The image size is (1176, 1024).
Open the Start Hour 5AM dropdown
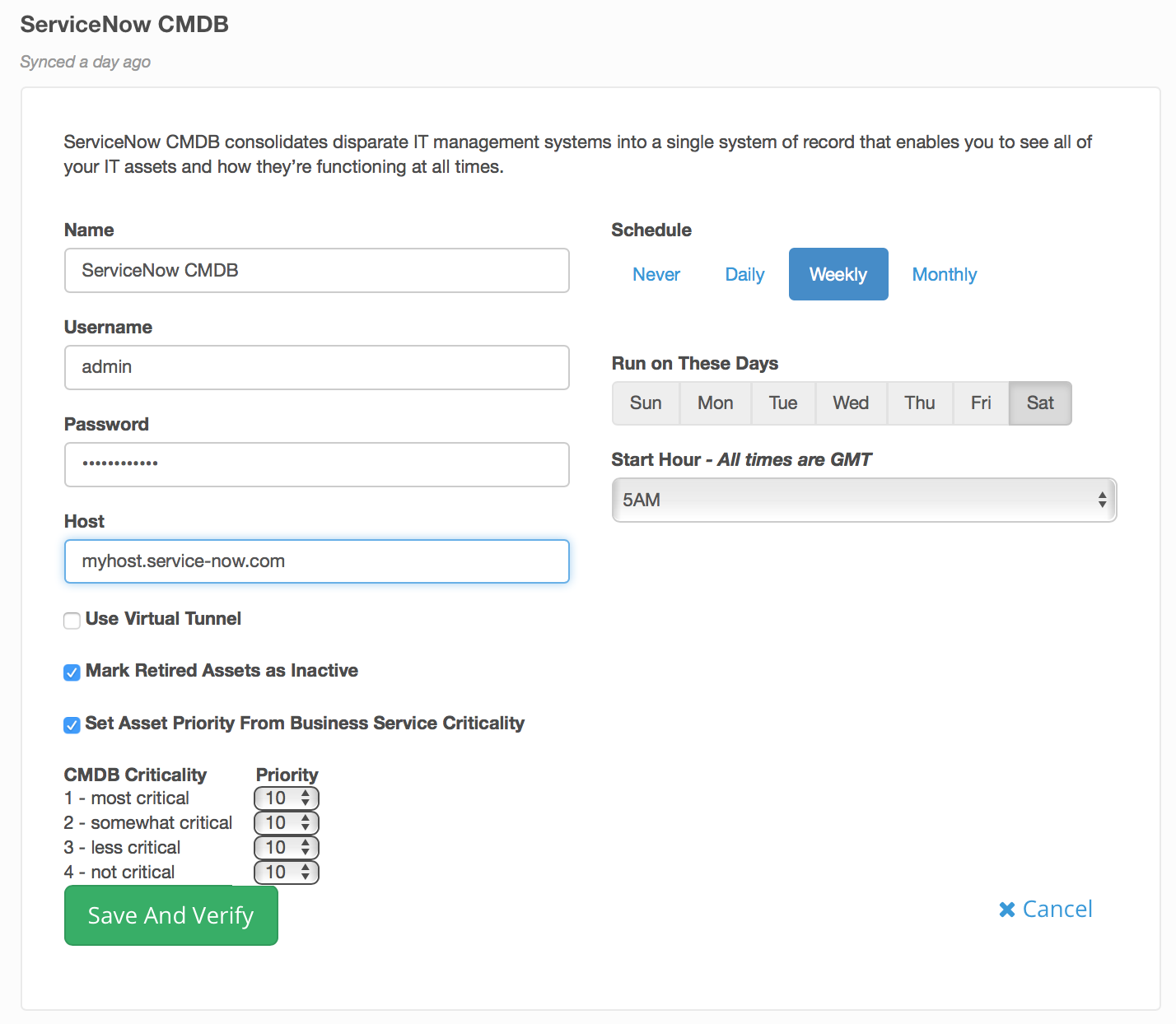coord(864,500)
